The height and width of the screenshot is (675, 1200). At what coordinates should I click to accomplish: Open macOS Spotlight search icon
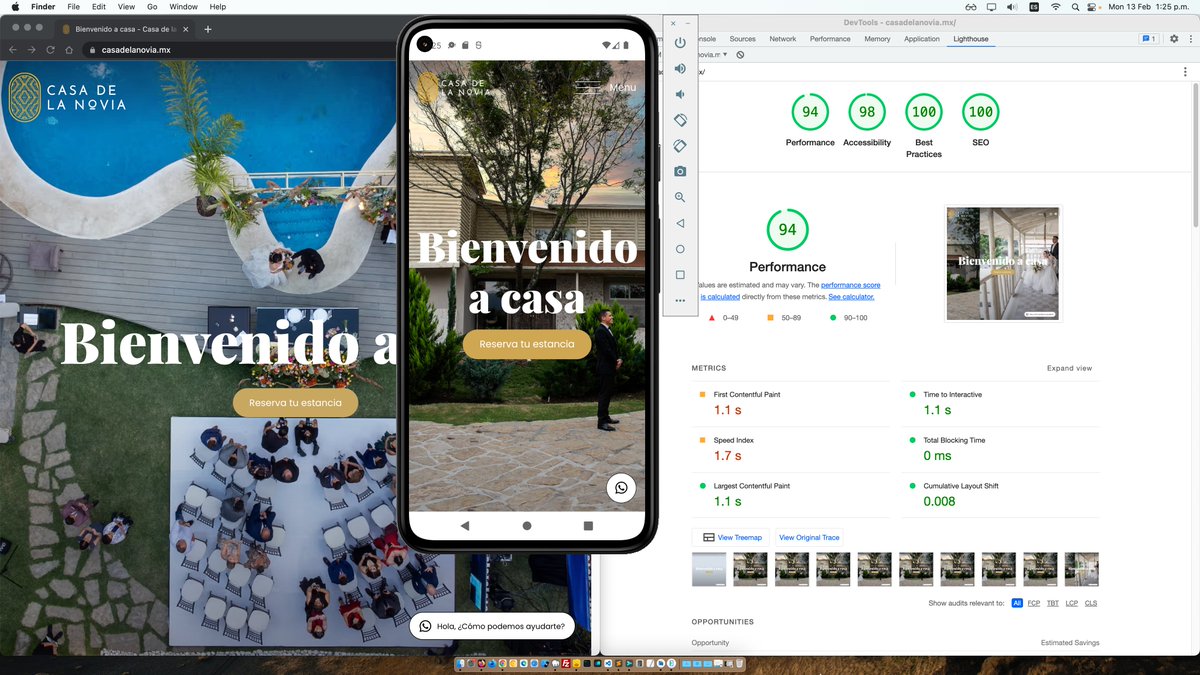[x=1075, y=7]
